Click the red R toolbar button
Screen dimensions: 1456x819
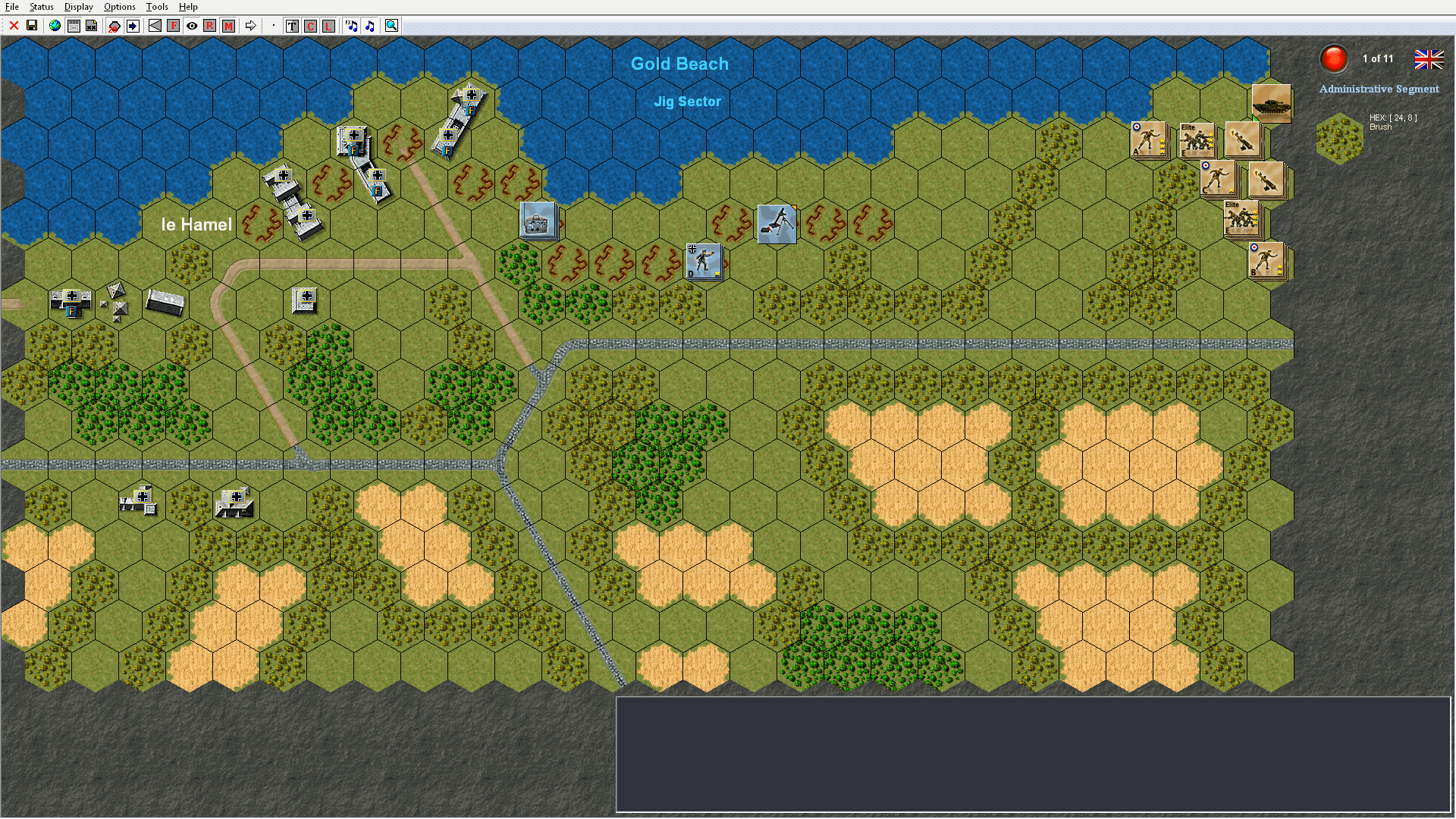210,26
